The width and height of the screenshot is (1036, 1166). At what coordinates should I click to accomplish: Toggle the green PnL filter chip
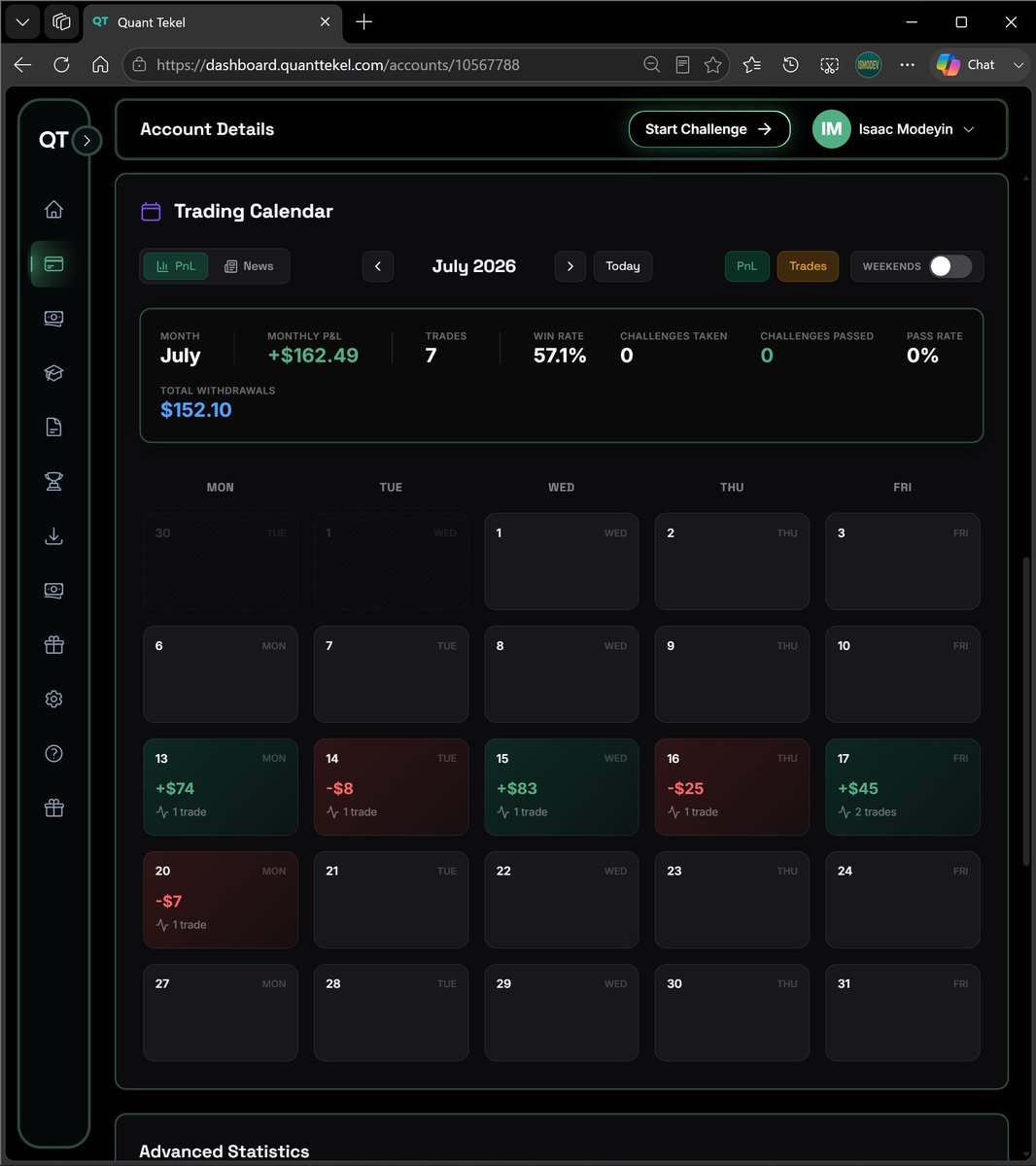pos(746,266)
